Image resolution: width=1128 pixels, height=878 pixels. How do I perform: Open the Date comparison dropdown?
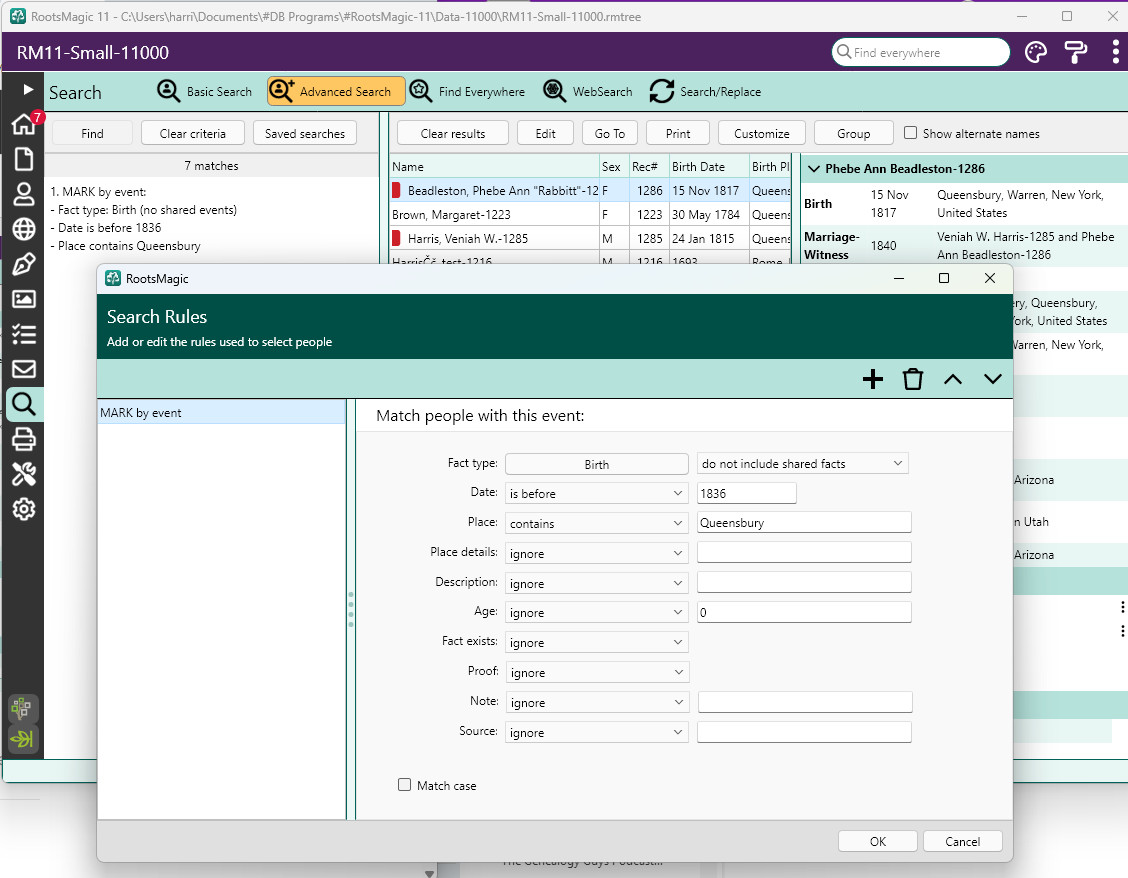(x=596, y=493)
